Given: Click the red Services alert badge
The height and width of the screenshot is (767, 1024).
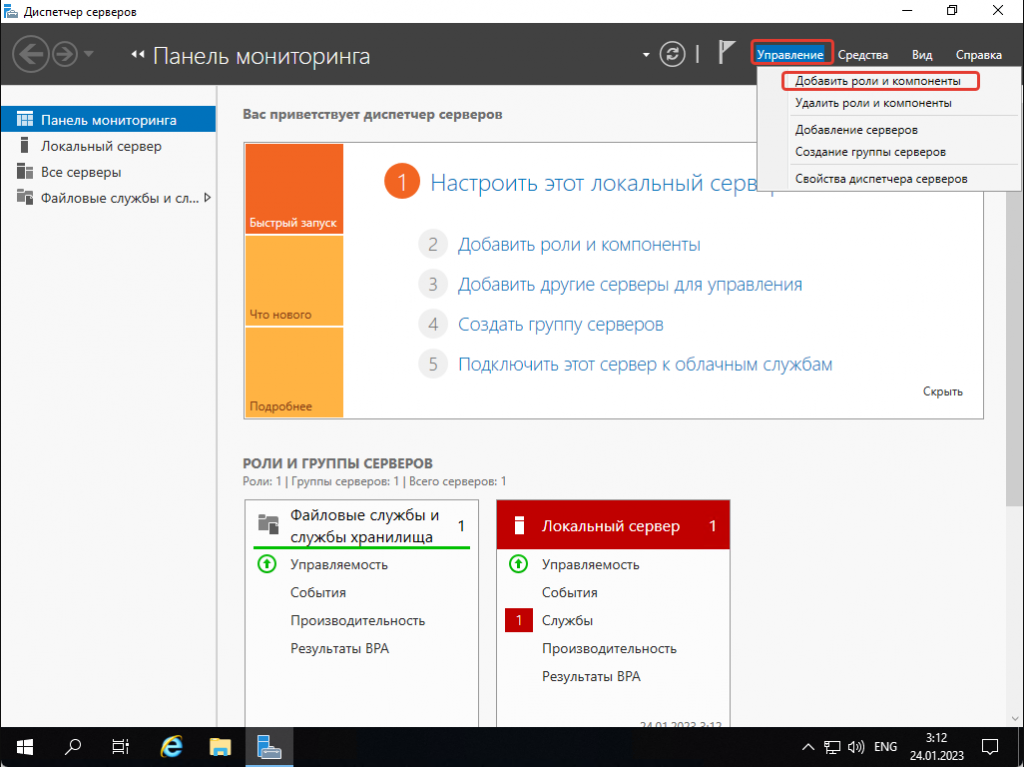Looking at the screenshot, I should pyautogui.click(x=519, y=621).
